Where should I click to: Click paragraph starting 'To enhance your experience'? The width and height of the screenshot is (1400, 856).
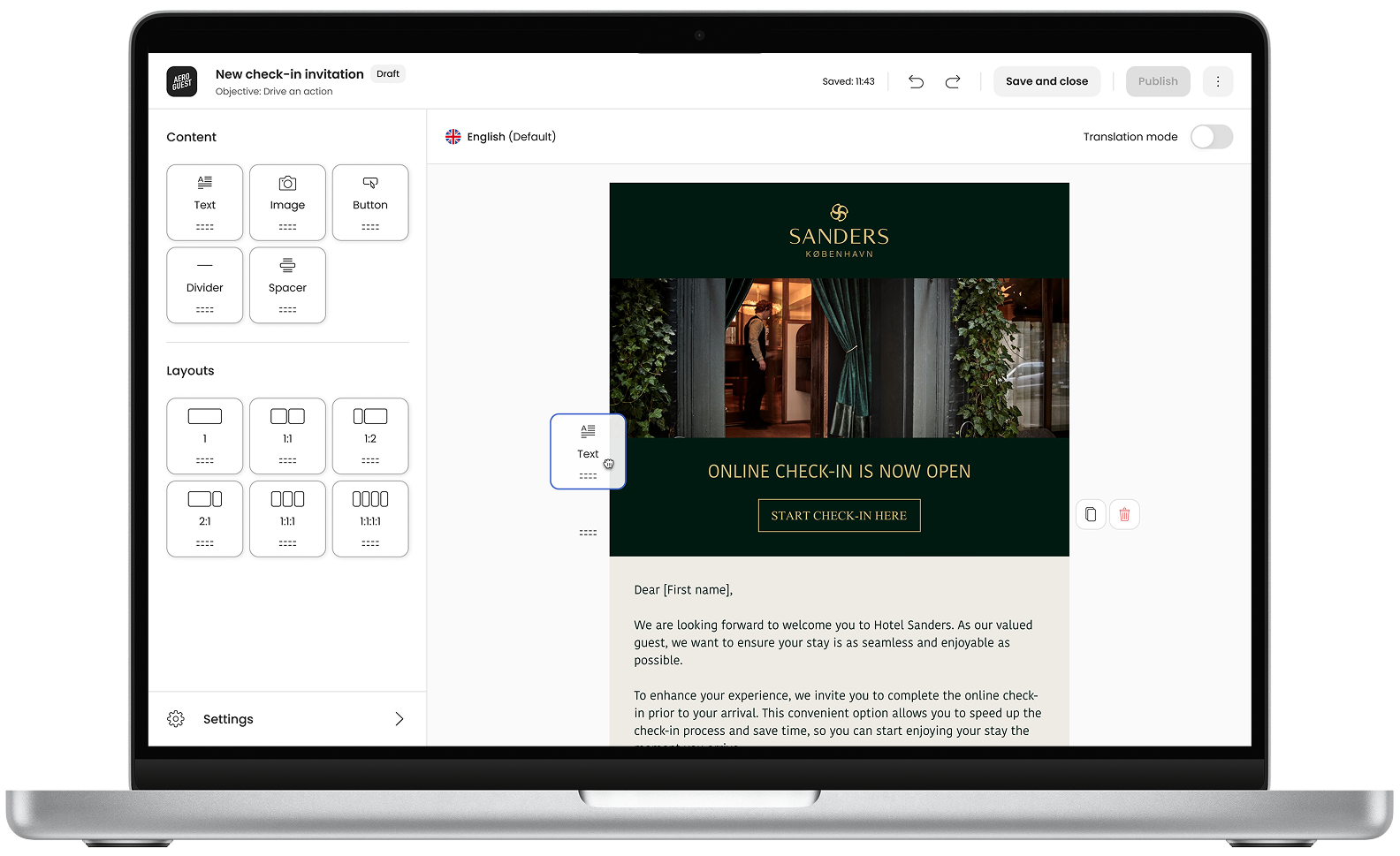click(838, 717)
